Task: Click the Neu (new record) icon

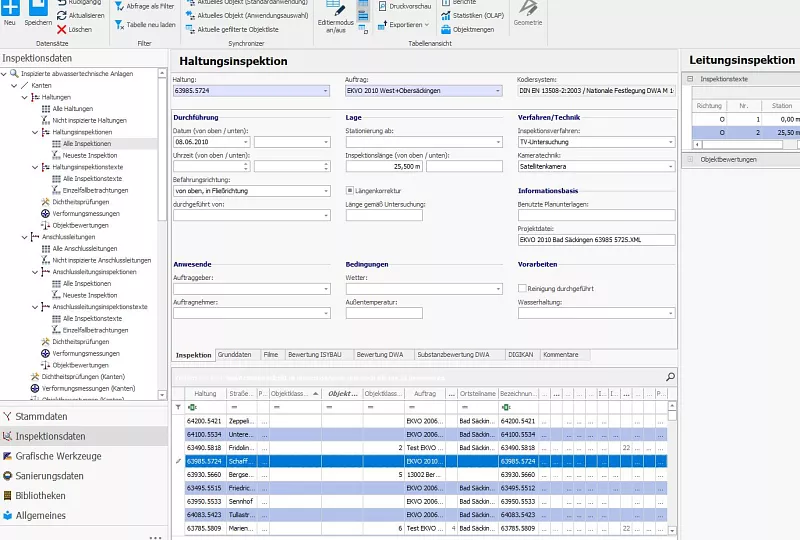Action: (x=10, y=8)
